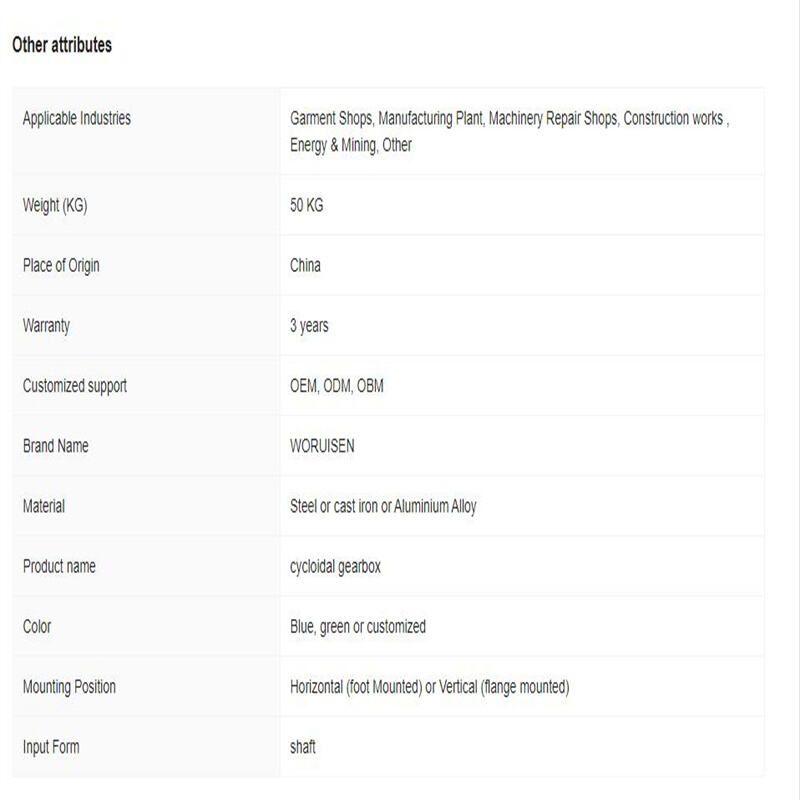Click the Horizontal (foot Mounted) value text
Screen dimensions: 800x800
pyautogui.click(x=429, y=687)
